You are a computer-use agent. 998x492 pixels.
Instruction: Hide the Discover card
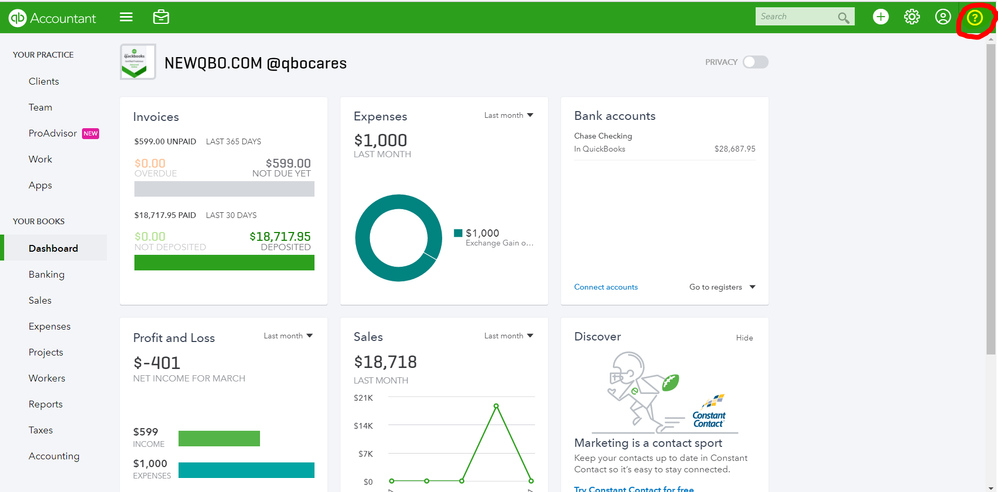point(745,338)
